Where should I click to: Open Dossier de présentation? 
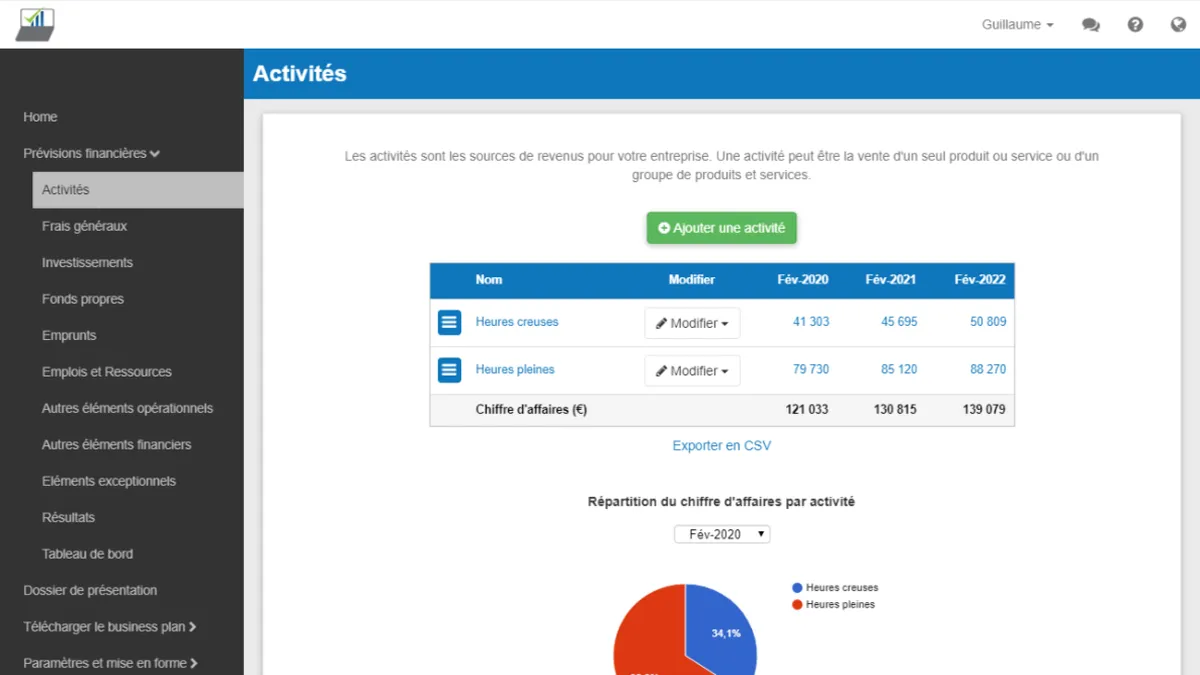[x=90, y=590]
